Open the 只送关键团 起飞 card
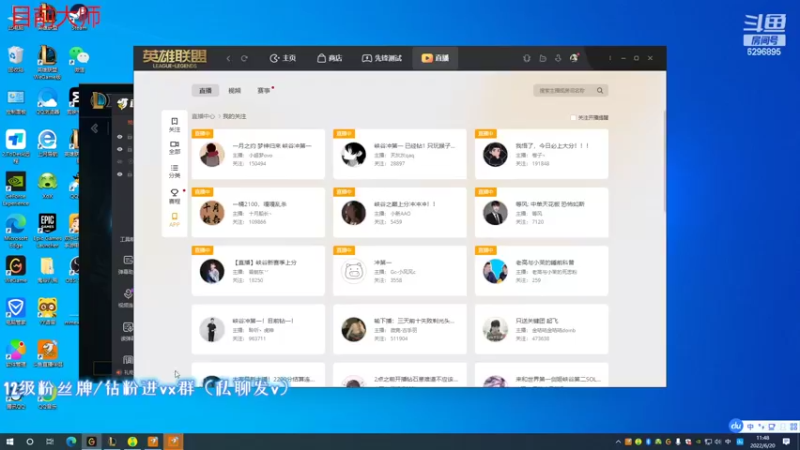Screen dimensions: 800x450 click(x=541, y=329)
